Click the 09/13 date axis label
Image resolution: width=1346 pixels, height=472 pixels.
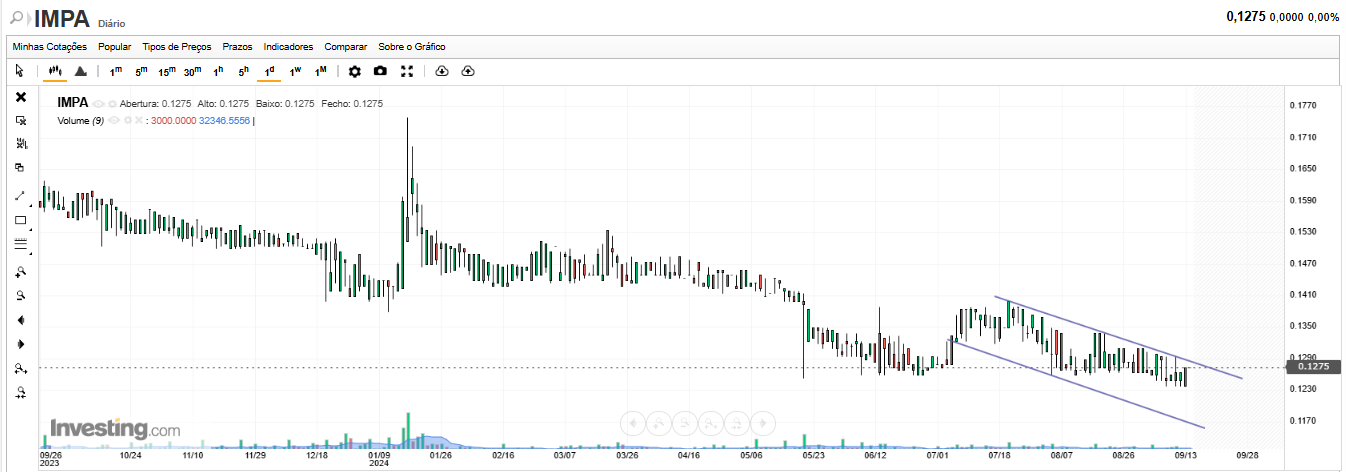click(x=1187, y=454)
